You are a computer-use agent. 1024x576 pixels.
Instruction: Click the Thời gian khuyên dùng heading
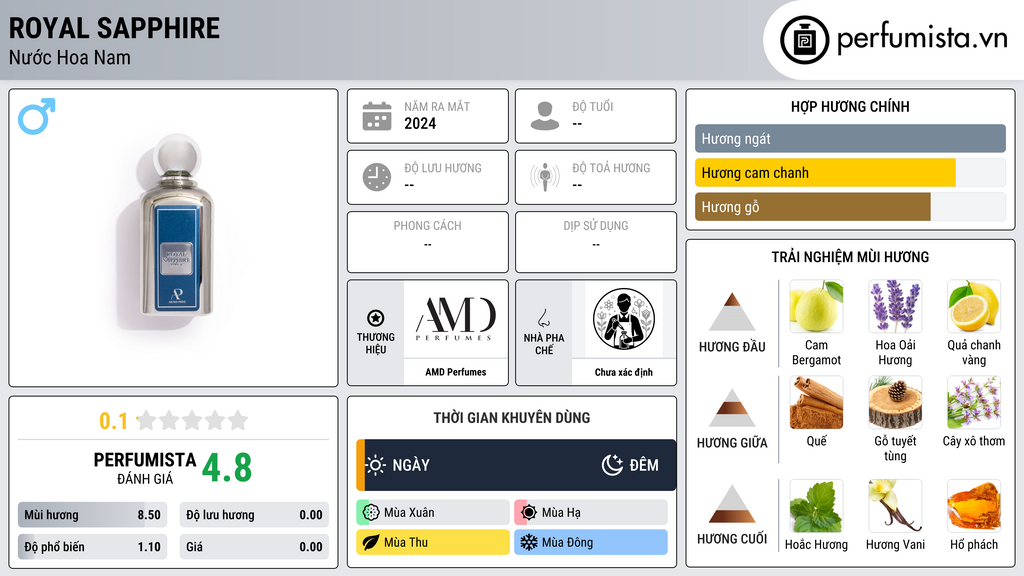[512, 417]
